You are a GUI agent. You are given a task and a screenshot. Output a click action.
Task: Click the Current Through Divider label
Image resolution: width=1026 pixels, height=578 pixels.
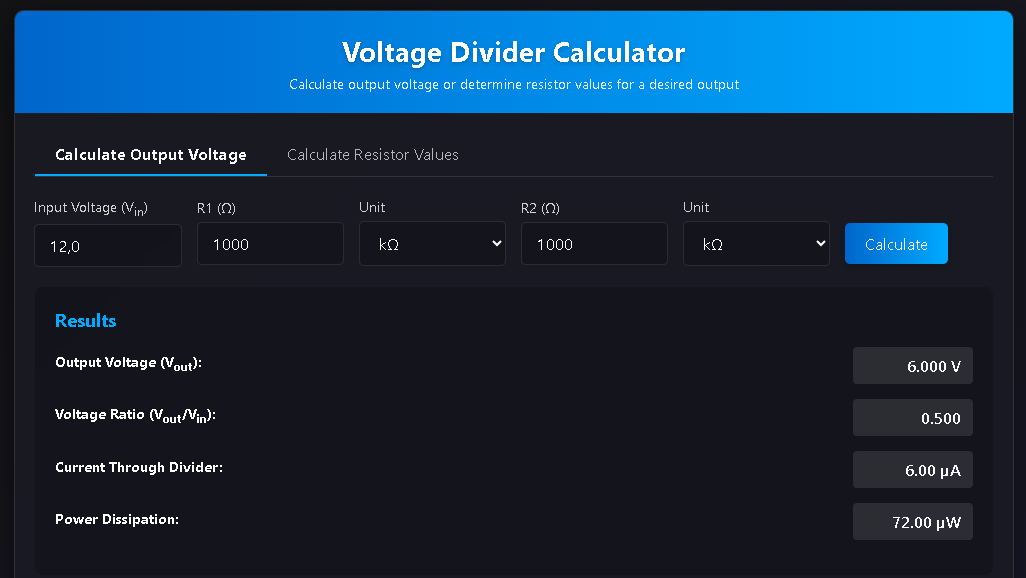[x=139, y=467]
